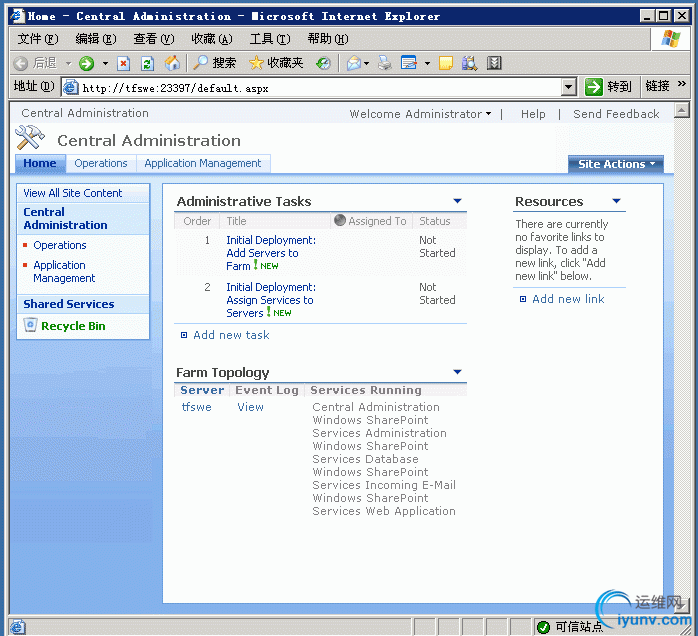Sort tasks by the Order column header
Viewport: 698px width, 636px height.
click(197, 221)
